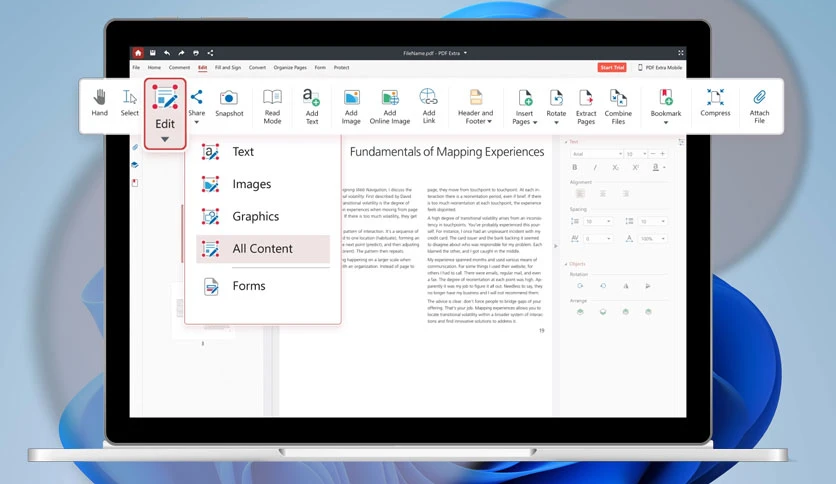Open the ribbon Share tool
This screenshot has height=484, width=836.
pos(197,107)
